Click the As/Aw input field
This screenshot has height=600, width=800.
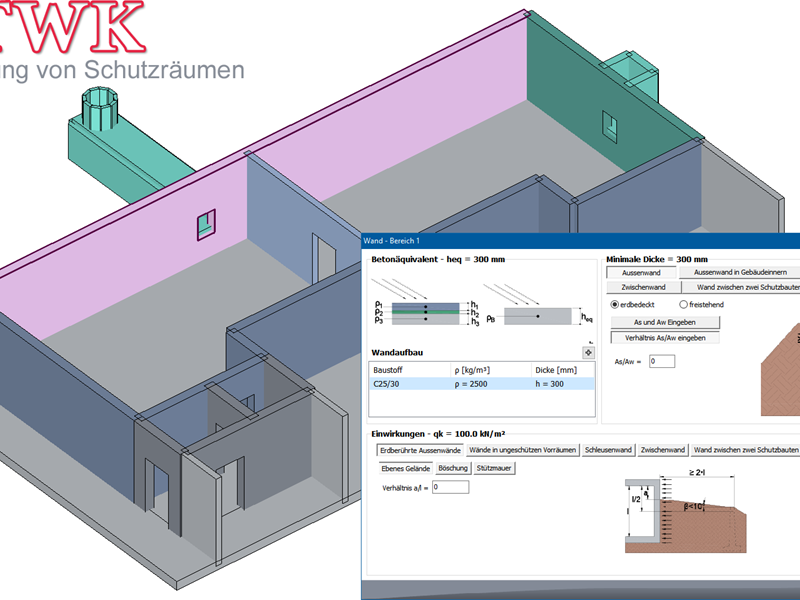click(661, 361)
